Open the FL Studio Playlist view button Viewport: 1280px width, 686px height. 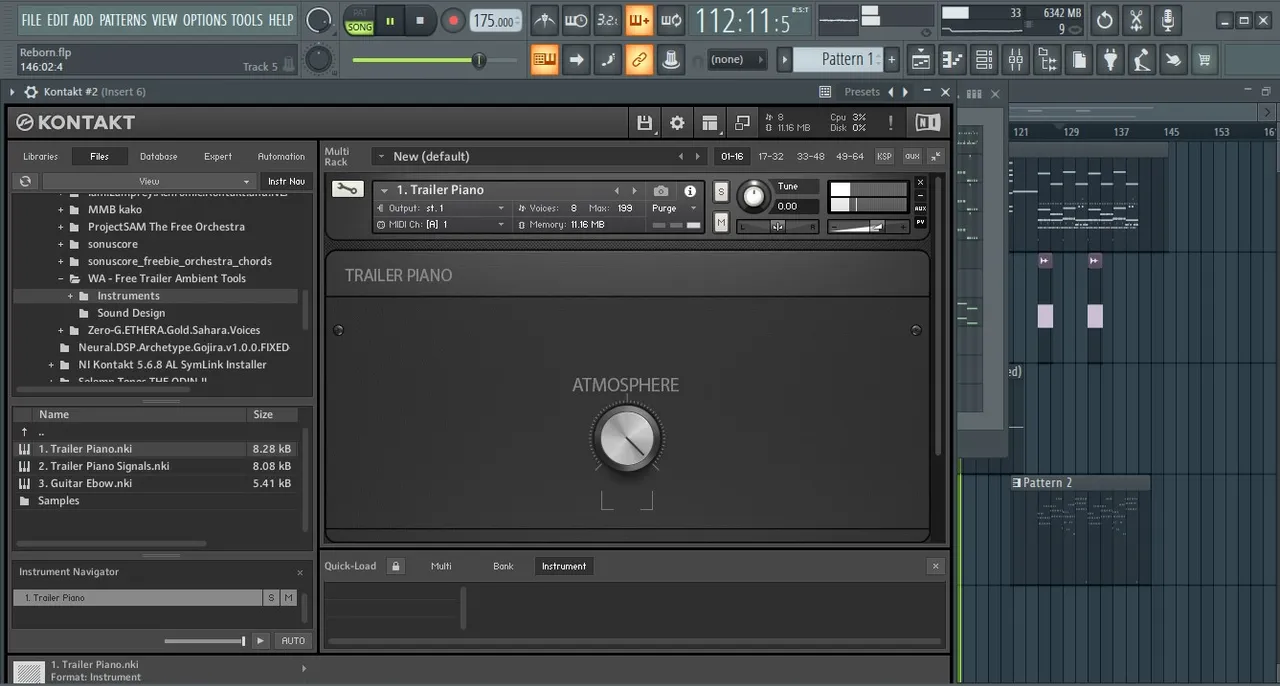click(x=920, y=60)
